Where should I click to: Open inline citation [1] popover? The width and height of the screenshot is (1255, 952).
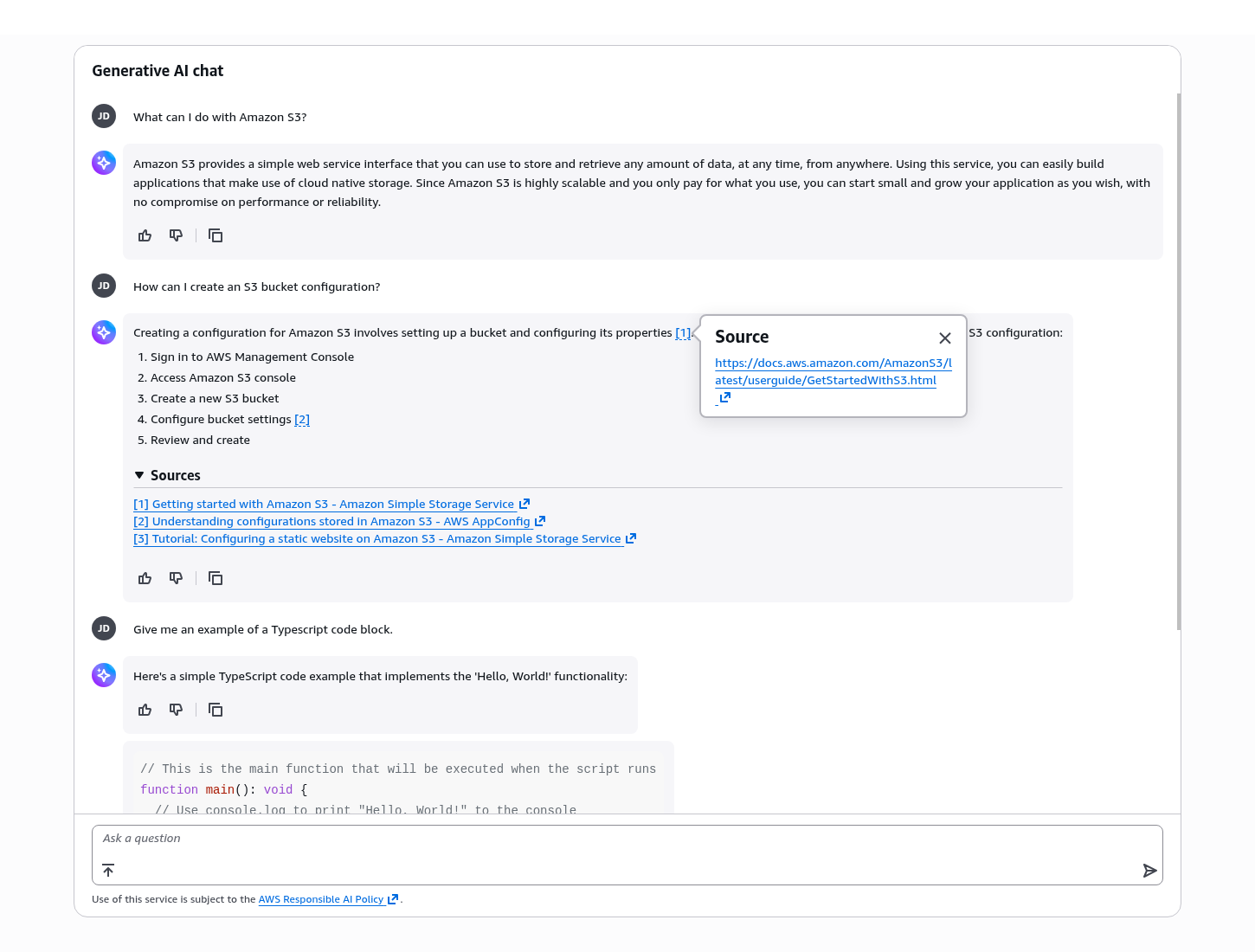683,333
